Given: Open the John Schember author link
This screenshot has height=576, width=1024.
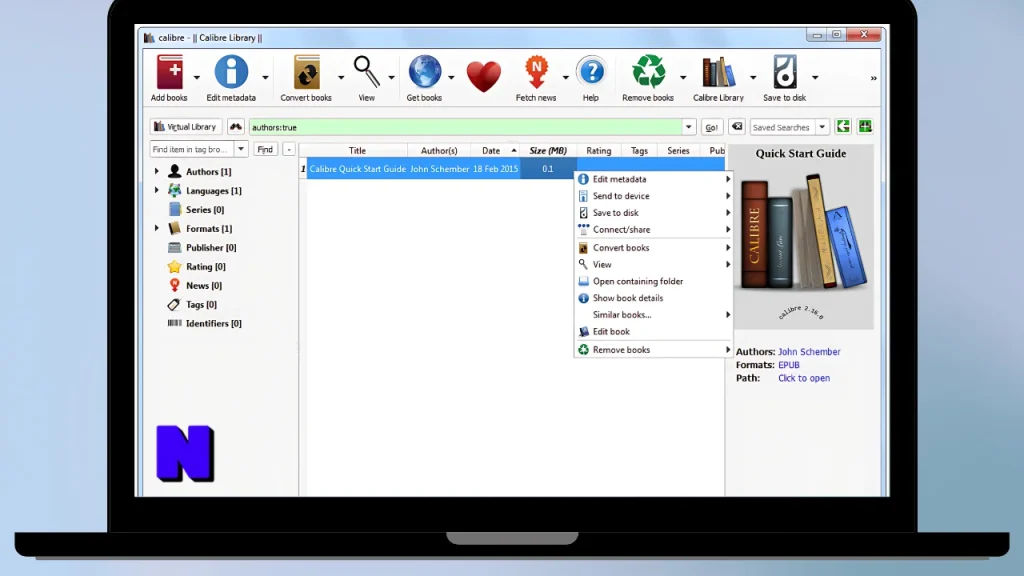Looking at the screenshot, I should (808, 351).
